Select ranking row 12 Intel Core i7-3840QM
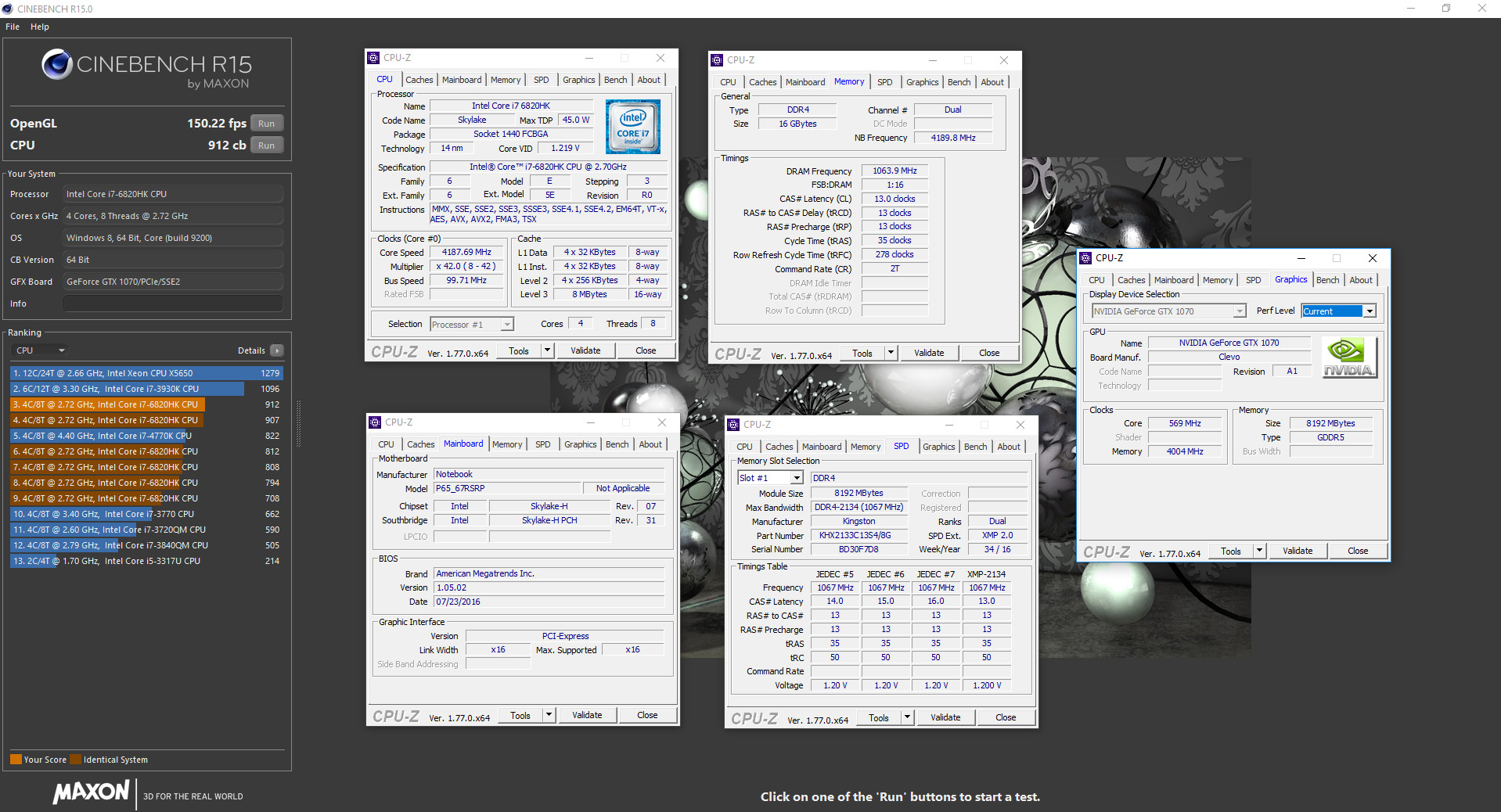The height and width of the screenshot is (812, 1501). click(x=146, y=545)
